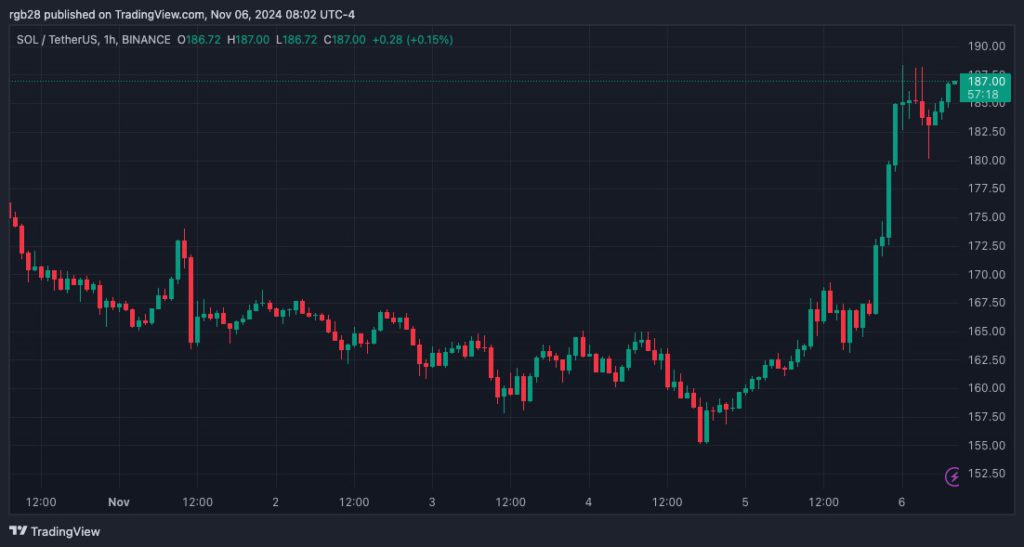The image size is (1024, 547).
Task: Click the BINANCE exchange label
Action: [146, 40]
